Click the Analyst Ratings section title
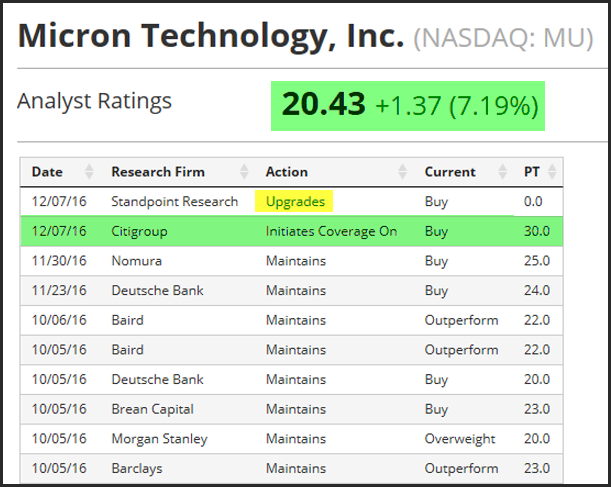The height and width of the screenshot is (487, 611). [x=95, y=101]
